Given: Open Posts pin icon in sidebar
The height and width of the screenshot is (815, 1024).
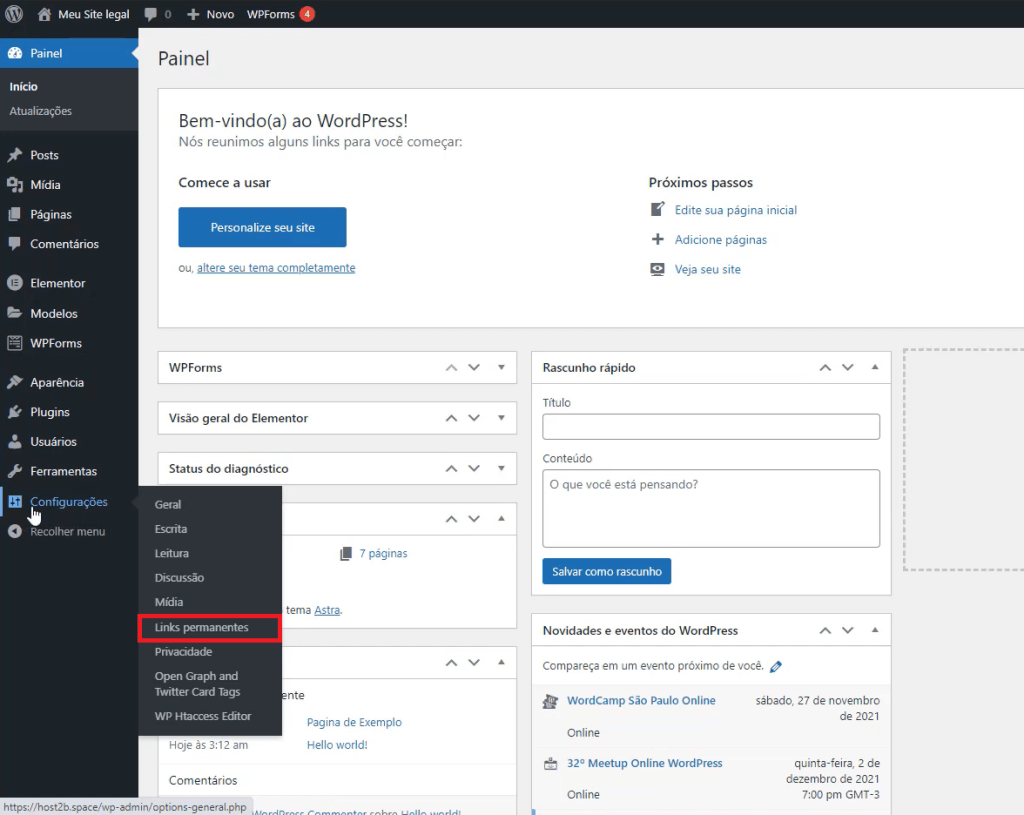Looking at the screenshot, I should (15, 155).
